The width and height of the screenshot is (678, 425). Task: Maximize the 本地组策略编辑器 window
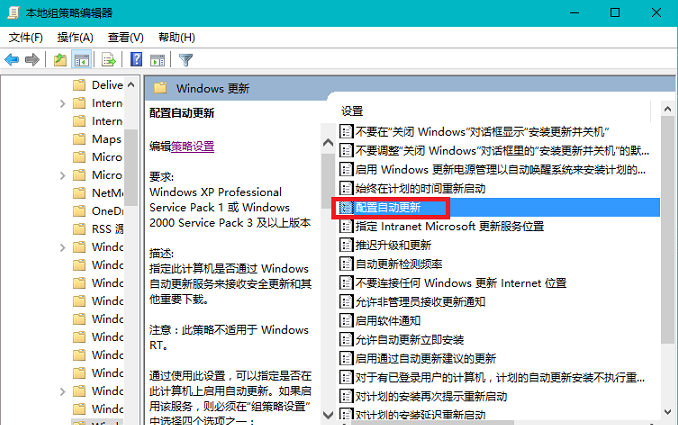[615, 13]
